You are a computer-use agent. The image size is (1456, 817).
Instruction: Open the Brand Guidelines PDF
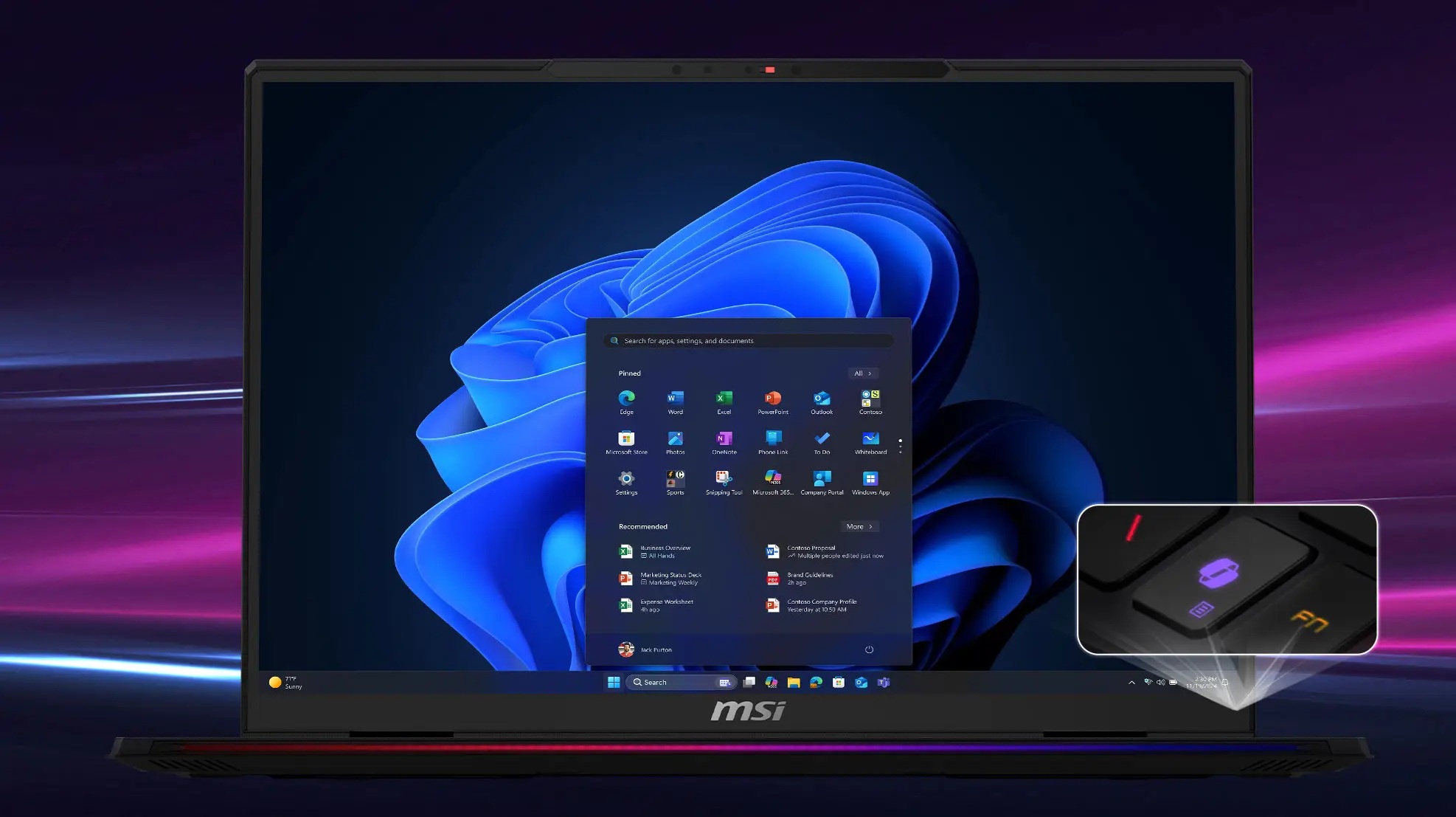point(800,579)
